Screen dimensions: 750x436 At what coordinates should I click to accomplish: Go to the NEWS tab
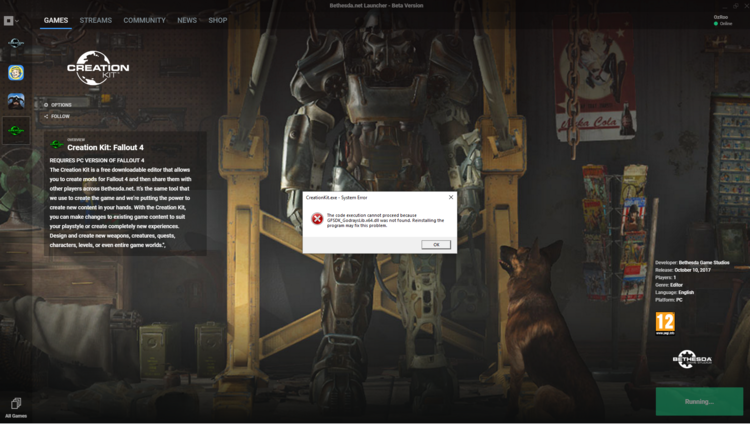point(187,21)
